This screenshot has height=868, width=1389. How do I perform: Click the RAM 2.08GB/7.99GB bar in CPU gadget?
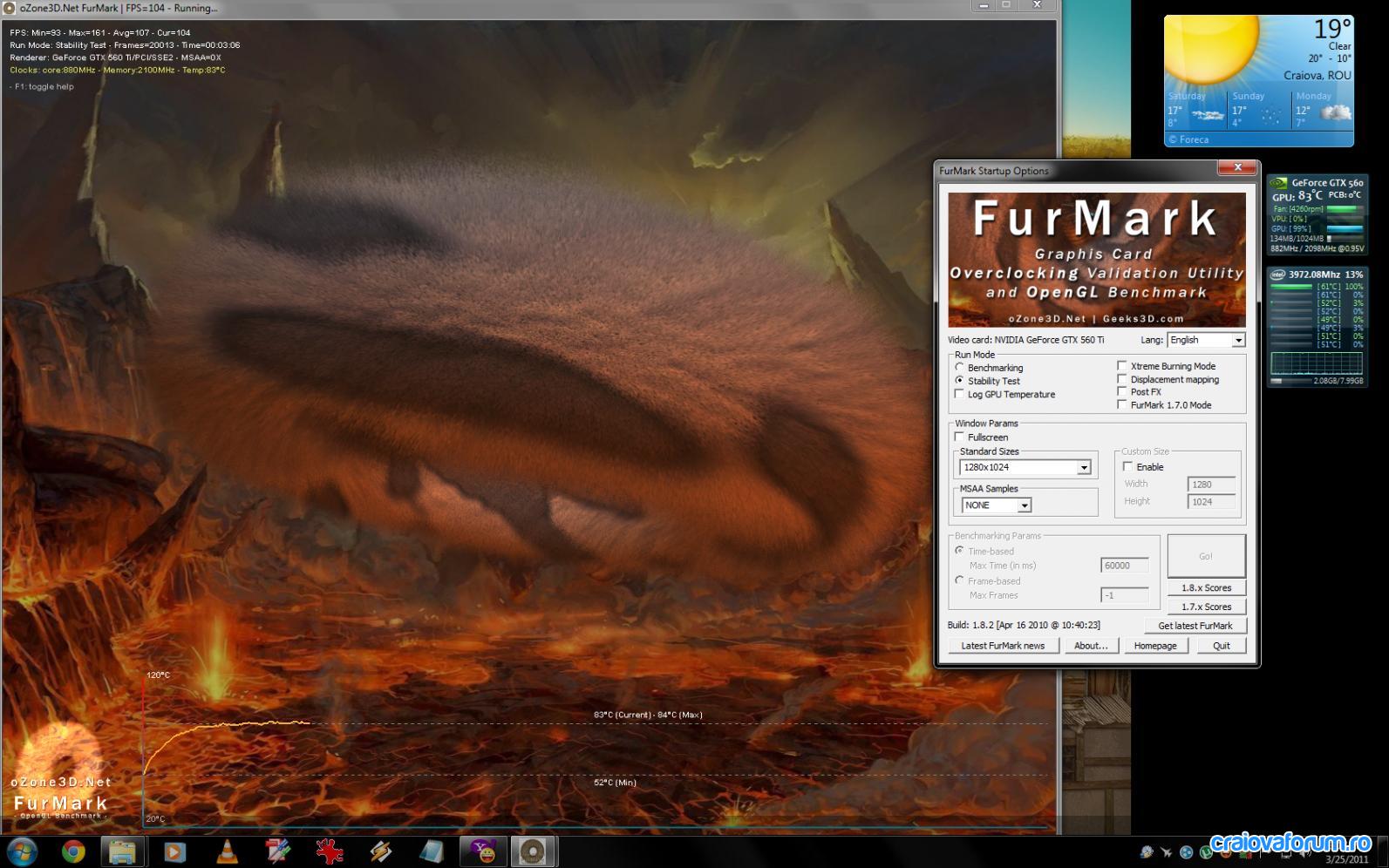point(1292,381)
